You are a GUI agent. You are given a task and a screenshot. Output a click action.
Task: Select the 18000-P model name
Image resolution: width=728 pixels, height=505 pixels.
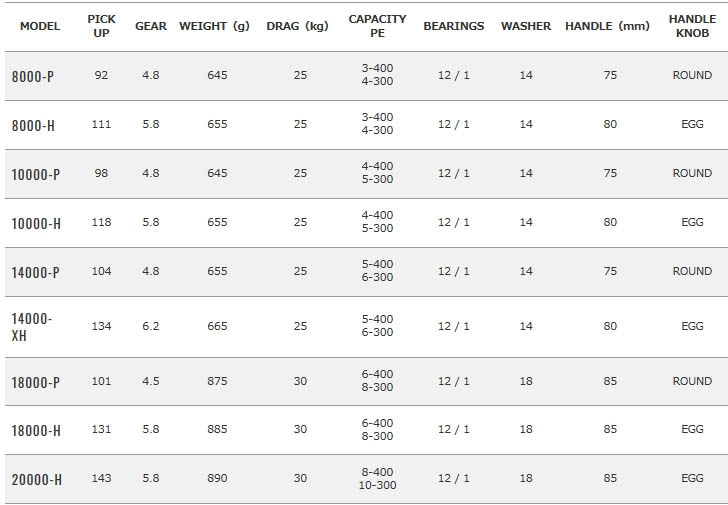point(36,382)
